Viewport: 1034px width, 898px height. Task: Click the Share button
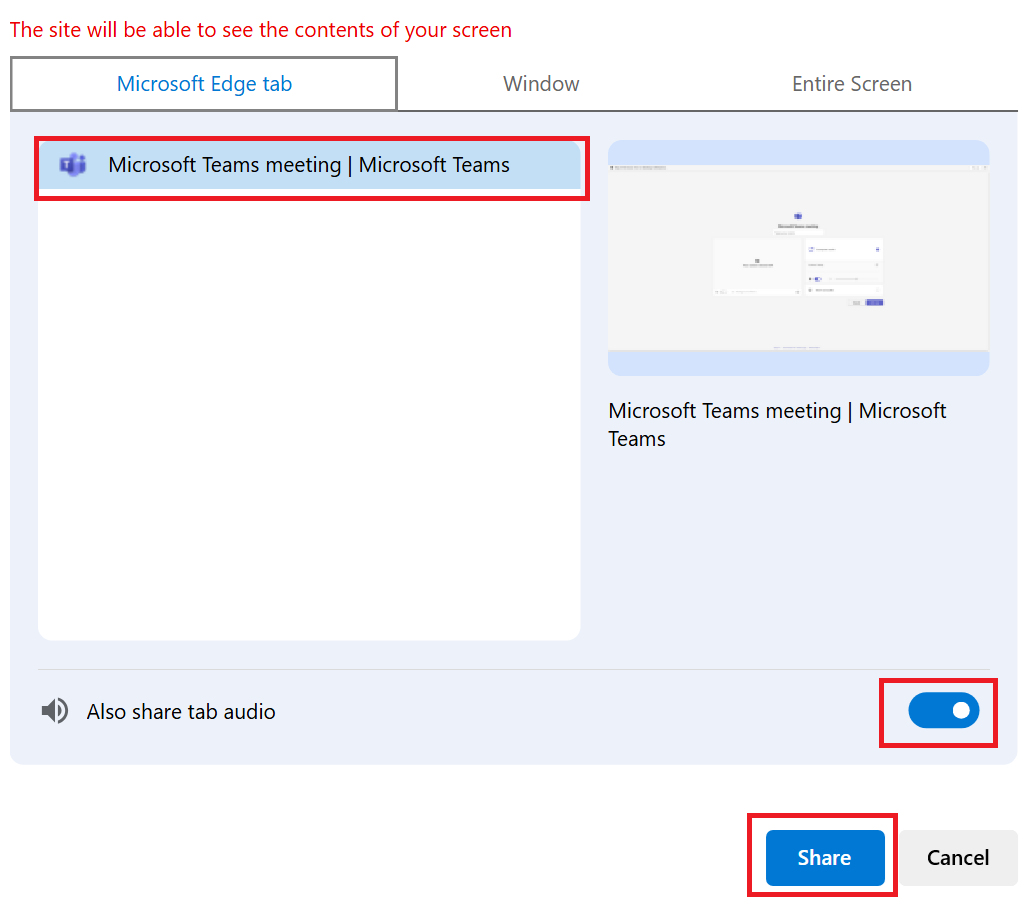coord(824,857)
